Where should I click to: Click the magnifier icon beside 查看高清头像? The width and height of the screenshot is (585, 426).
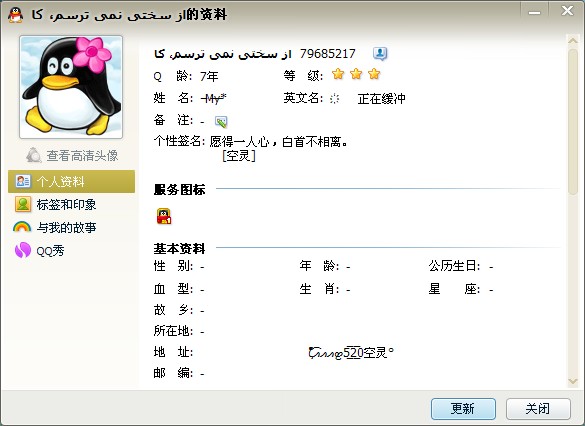coord(34,155)
